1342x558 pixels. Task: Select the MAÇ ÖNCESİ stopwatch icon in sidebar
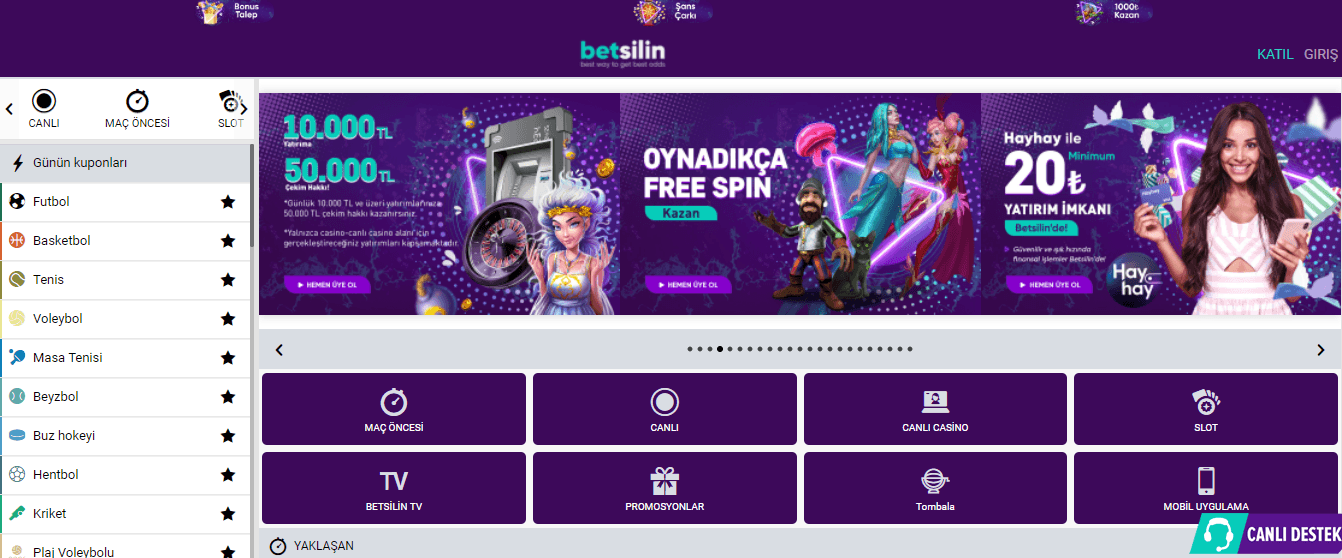[x=137, y=102]
